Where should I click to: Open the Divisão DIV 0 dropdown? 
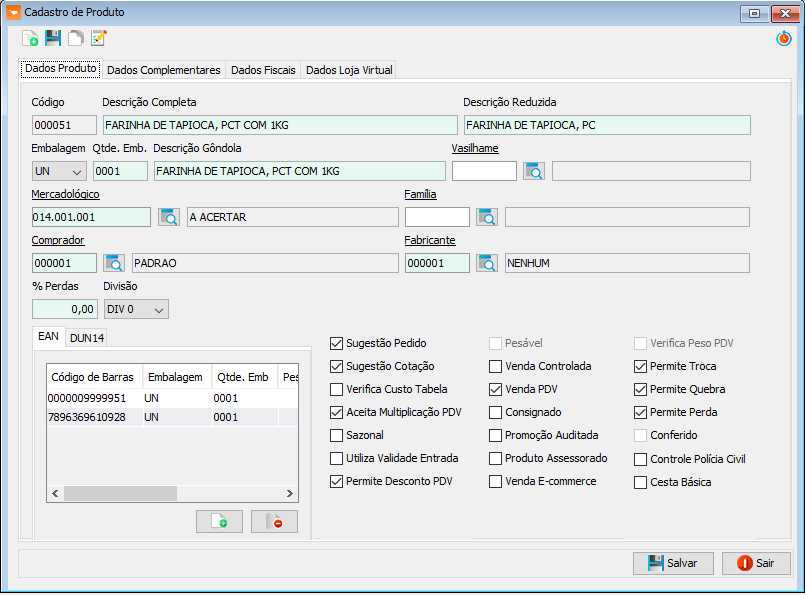136,310
